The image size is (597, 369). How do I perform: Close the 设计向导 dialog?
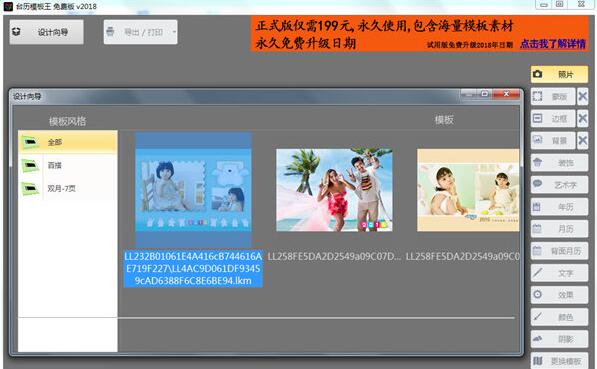tap(506, 94)
